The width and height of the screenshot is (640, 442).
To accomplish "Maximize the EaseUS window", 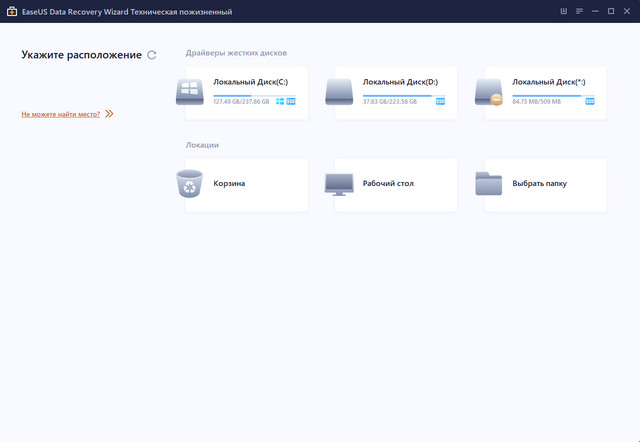I will [611, 11].
